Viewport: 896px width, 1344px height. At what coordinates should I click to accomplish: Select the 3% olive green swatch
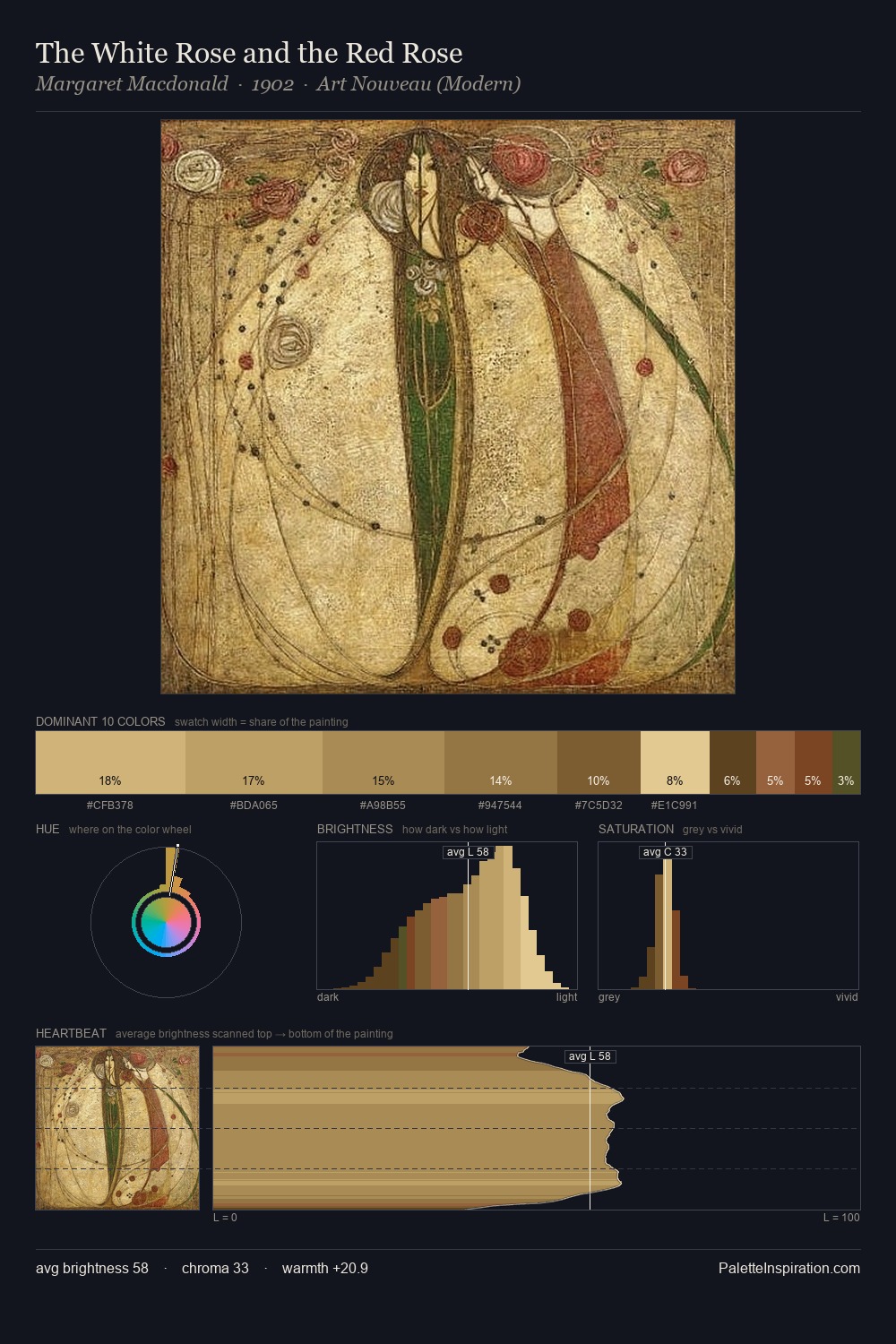(x=847, y=762)
